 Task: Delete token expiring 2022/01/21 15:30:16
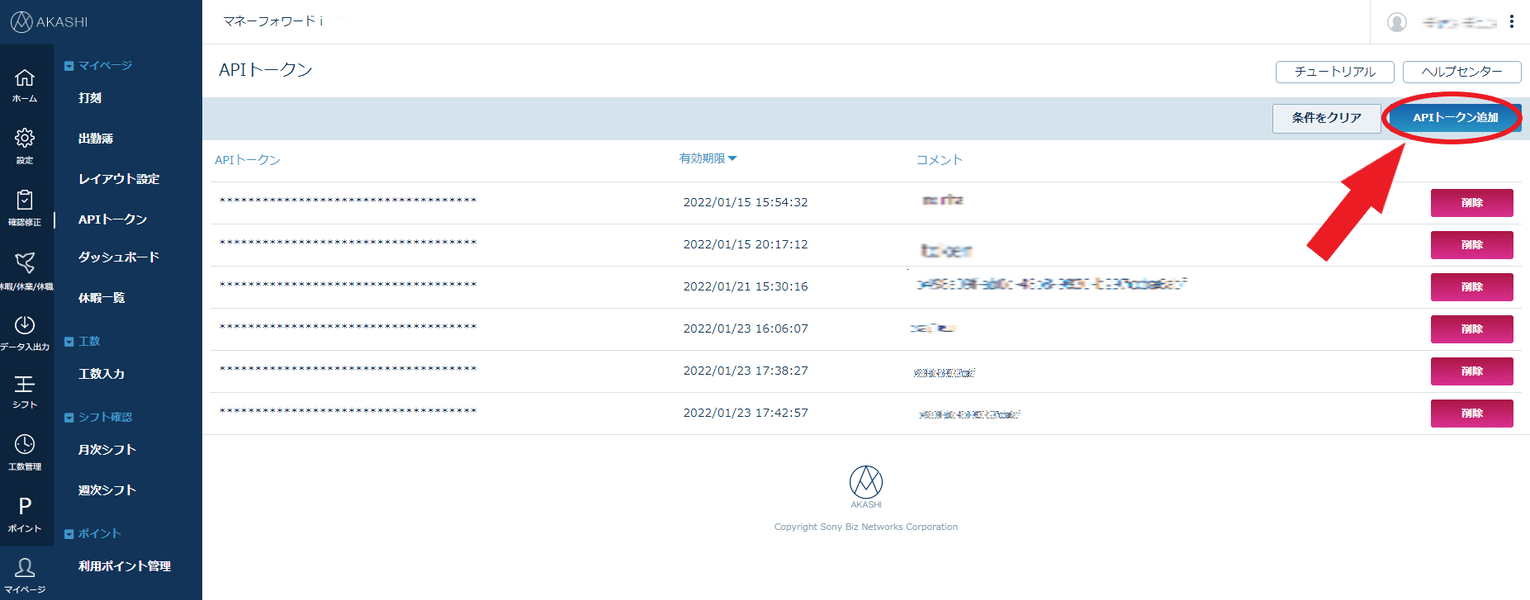point(1472,286)
